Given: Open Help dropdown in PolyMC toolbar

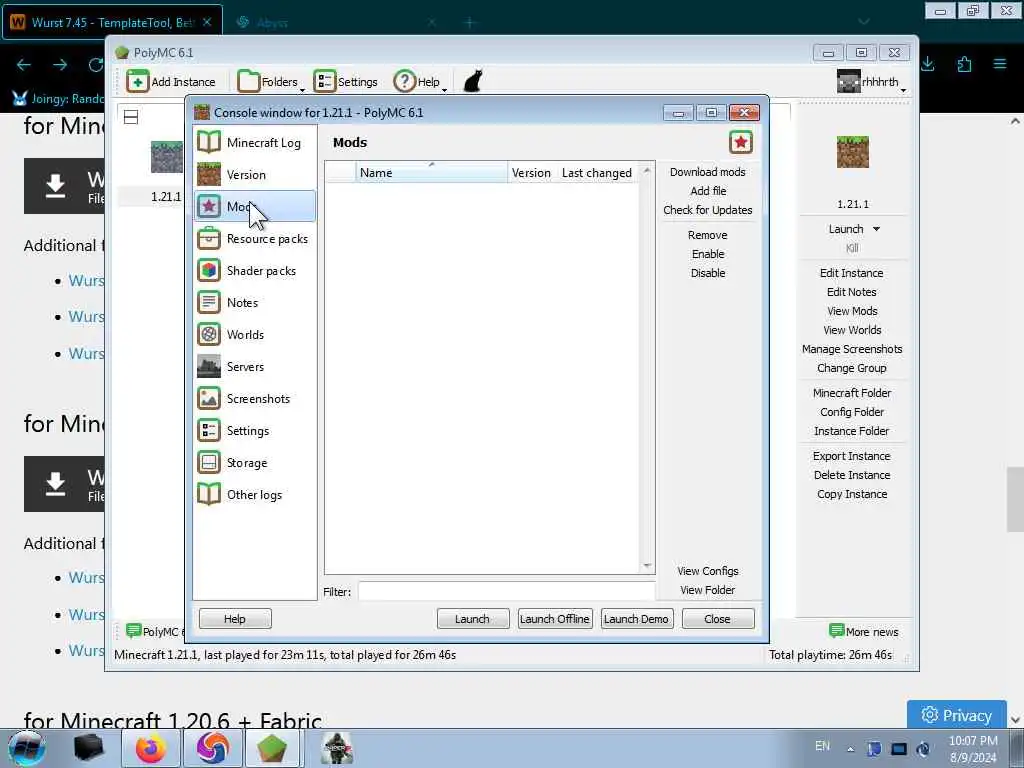Looking at the screenshot, I should [420, 82].
